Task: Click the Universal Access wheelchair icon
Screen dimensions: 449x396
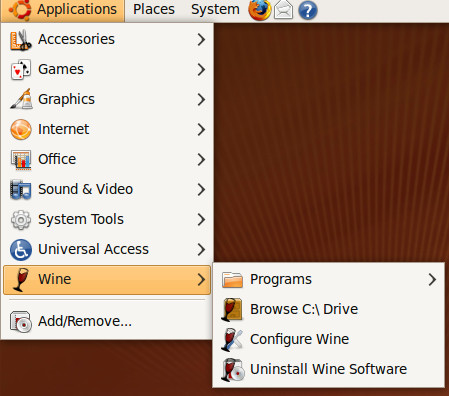Action: coord(21,249)
